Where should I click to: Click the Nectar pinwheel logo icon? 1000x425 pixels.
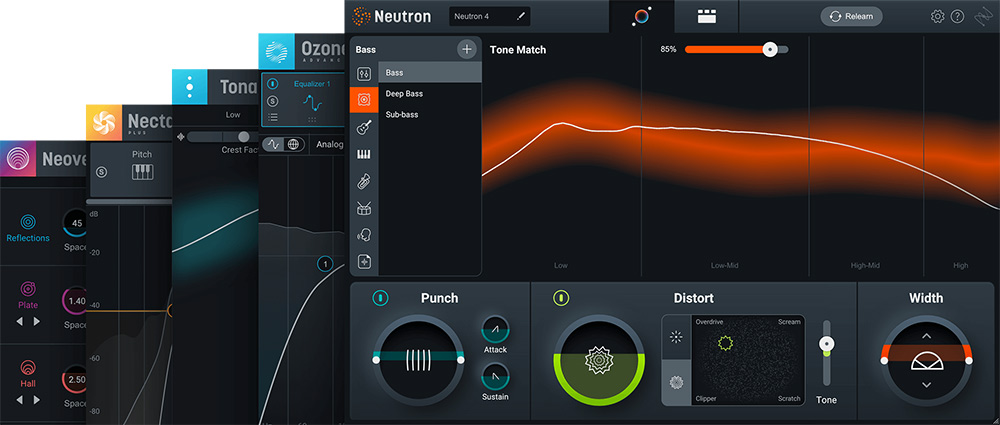pos(103,123)
